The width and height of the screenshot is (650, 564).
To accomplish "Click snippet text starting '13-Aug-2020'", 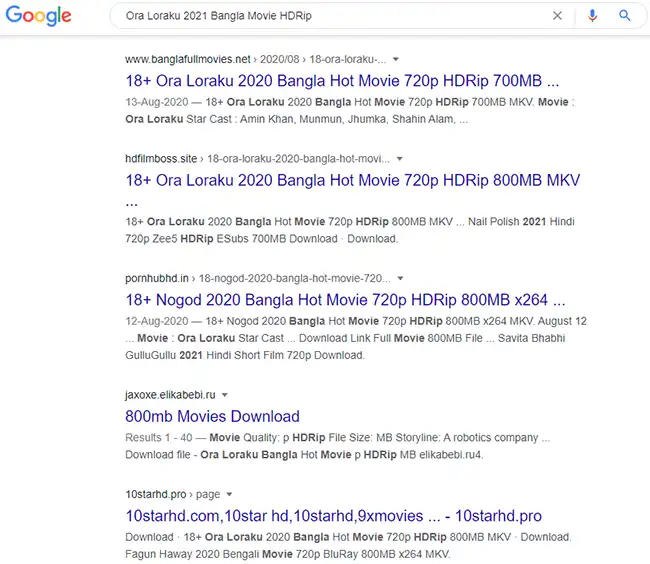I will (350, 111).
